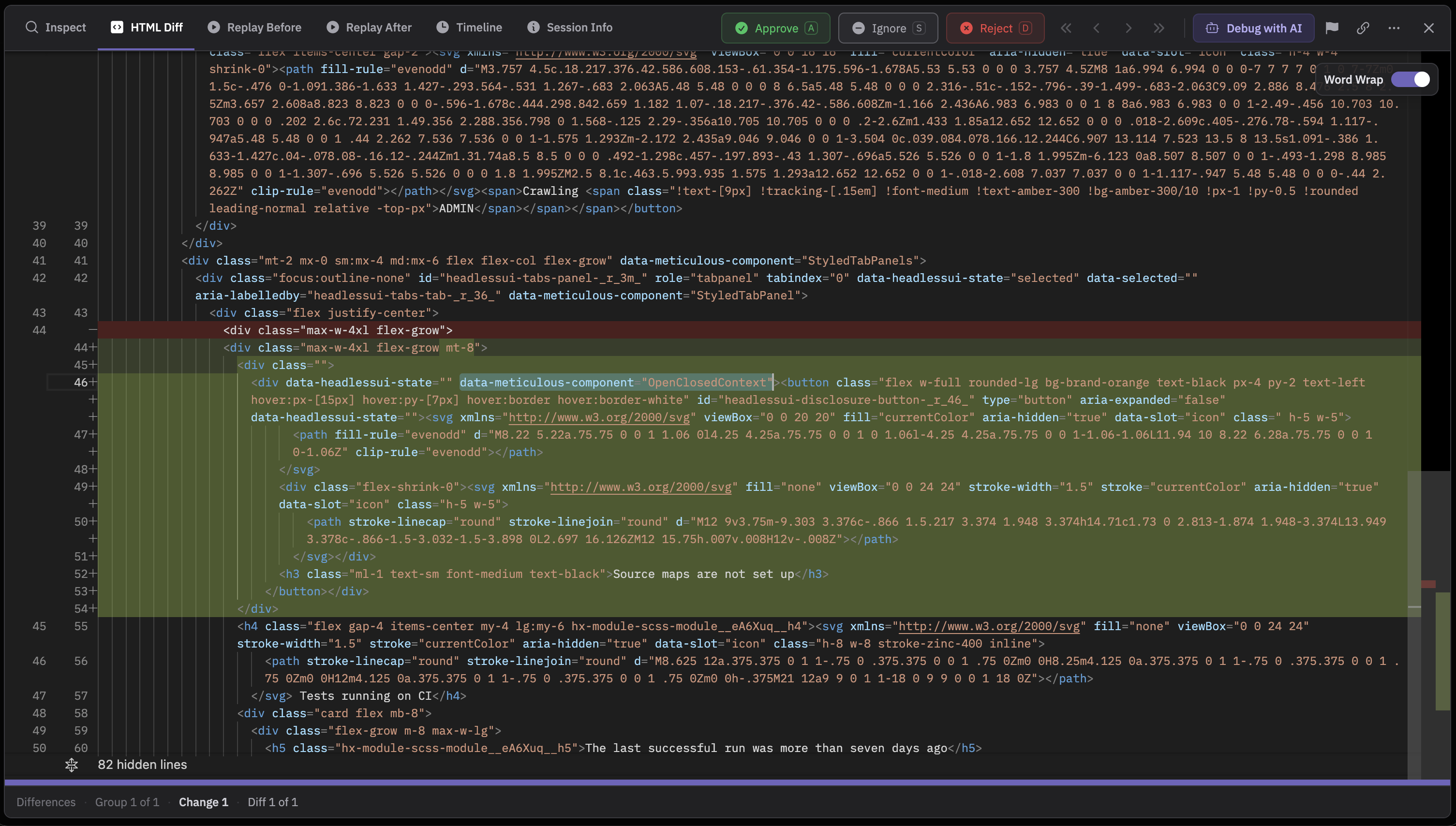
Task: Click 'Tests running on CI' text
Action: (366, 696)
